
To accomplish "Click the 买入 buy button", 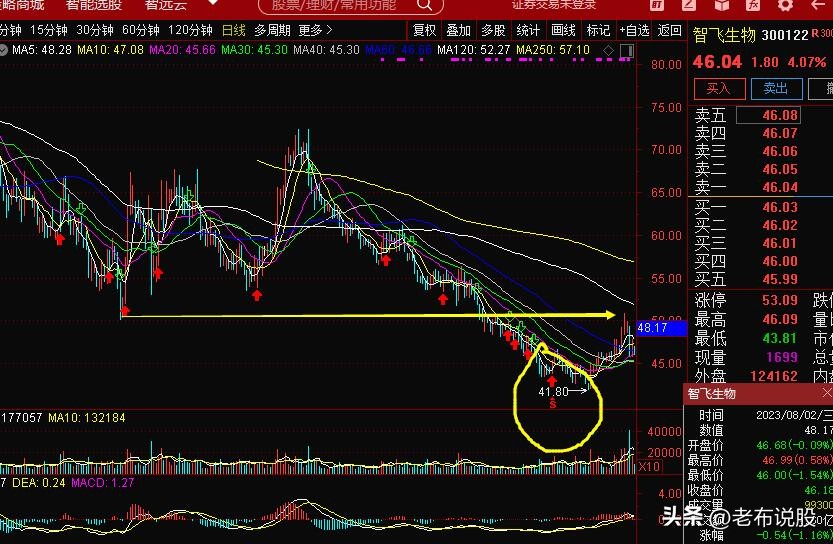I will pos(719,89).
